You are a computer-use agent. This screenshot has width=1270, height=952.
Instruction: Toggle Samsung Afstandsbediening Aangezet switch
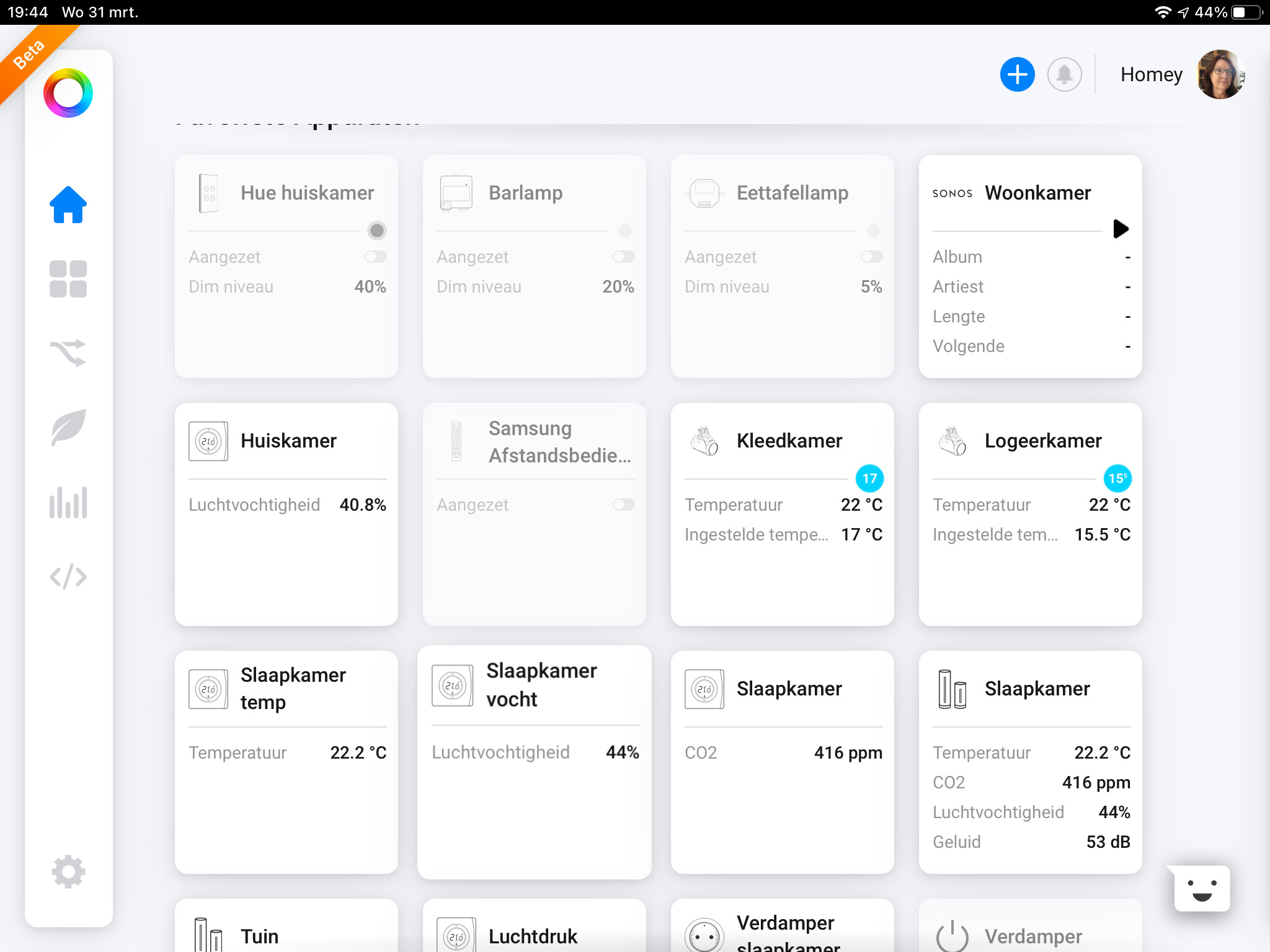624,505
